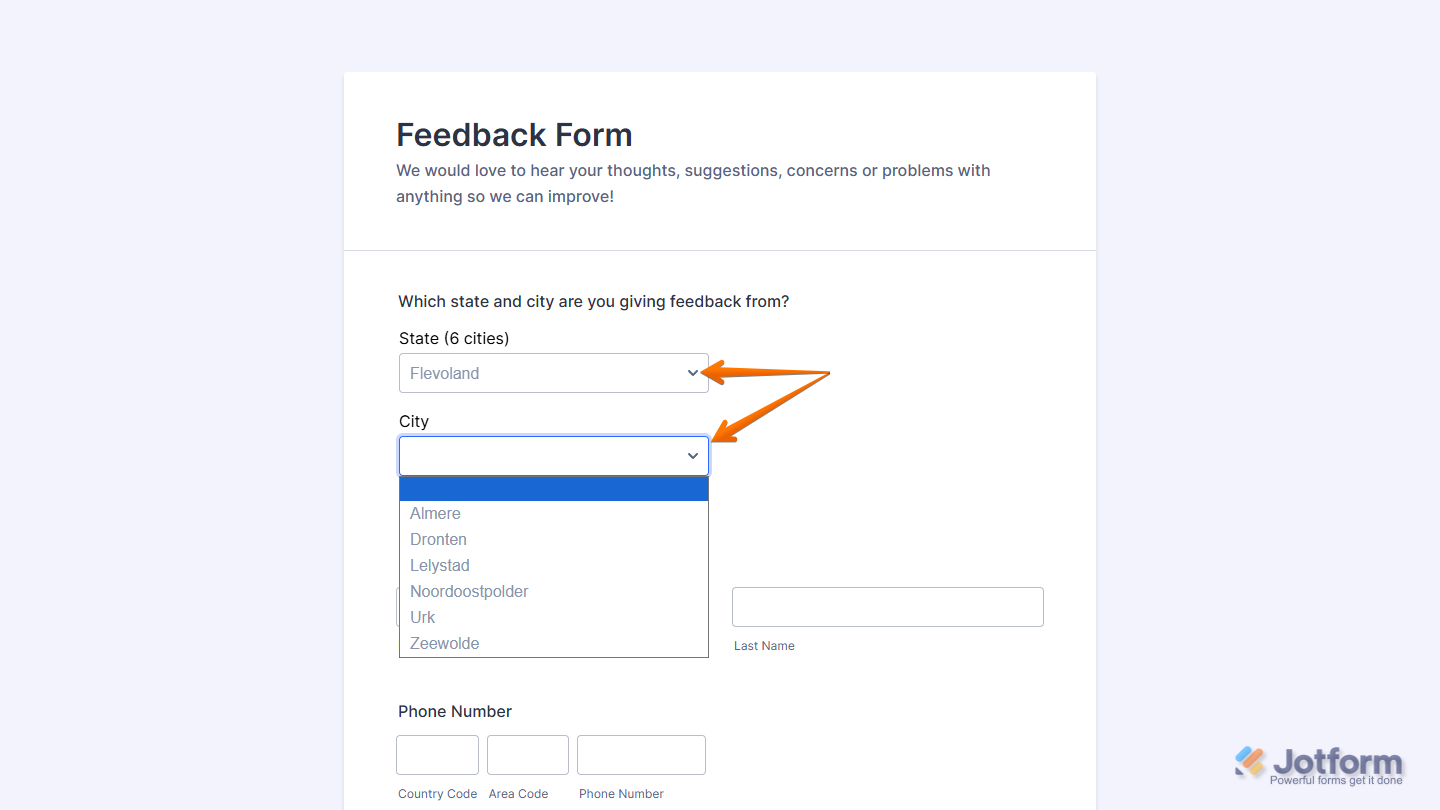Click the City field label
This screenshot has width=1440, height=810.
[413, 421]
